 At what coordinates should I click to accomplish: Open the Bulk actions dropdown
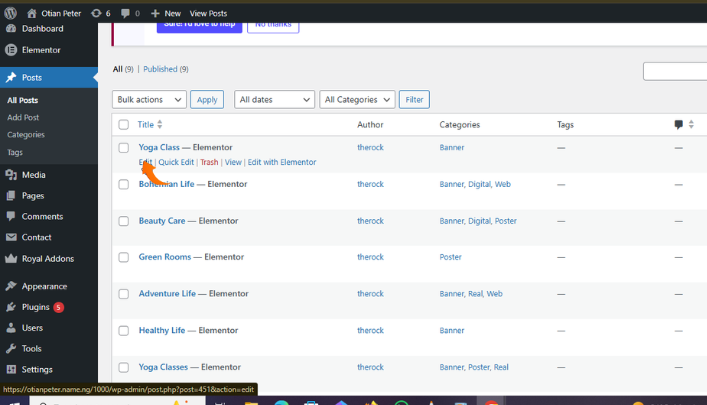(149, 100)
